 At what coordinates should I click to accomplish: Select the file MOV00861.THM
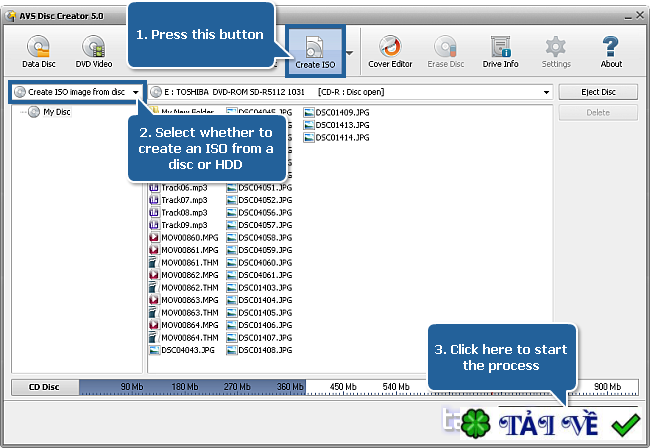coord(184,262)
